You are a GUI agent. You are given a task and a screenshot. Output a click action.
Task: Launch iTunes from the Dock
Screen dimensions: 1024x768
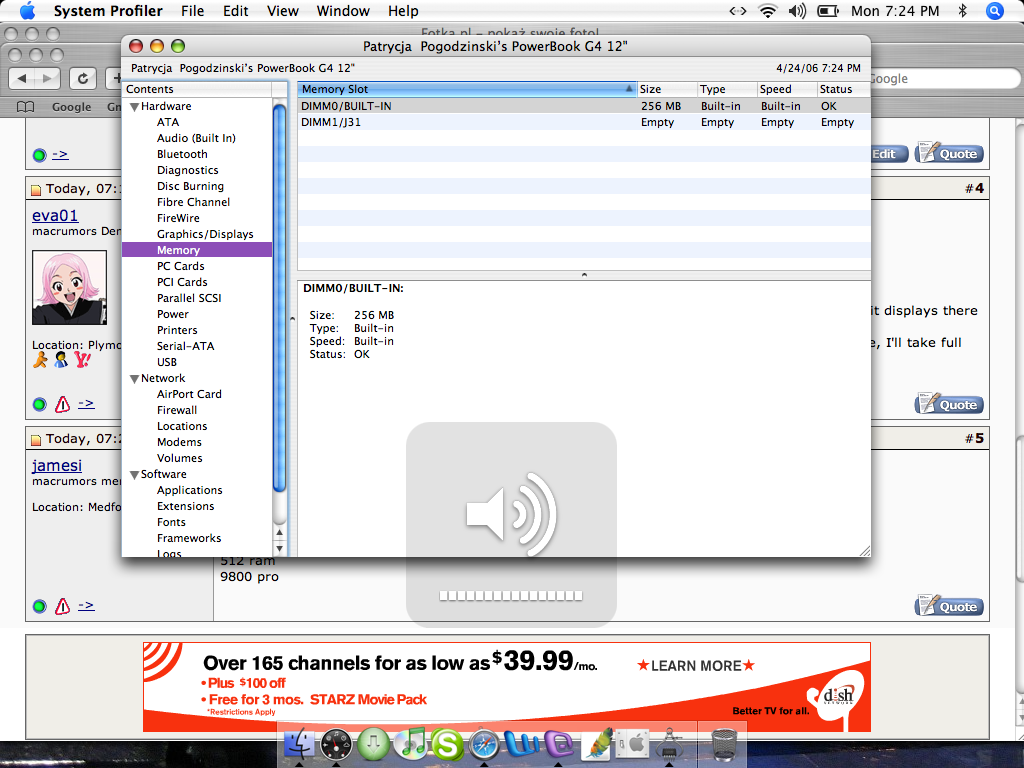[411, 743]
